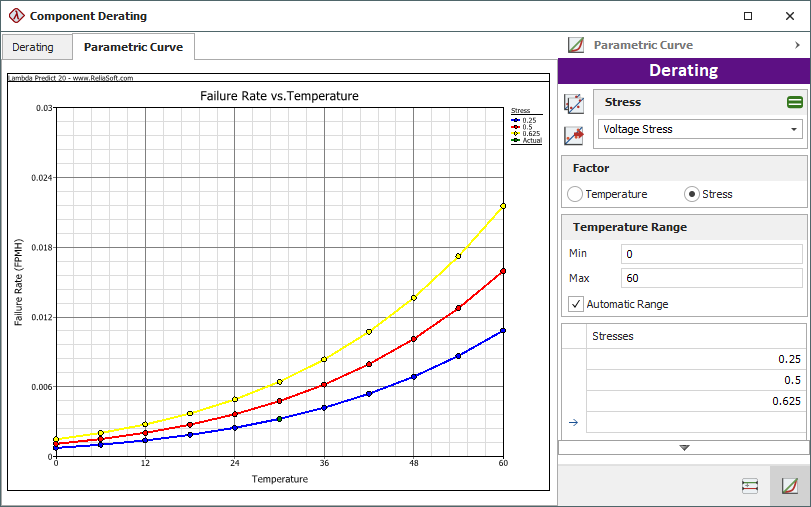Uncheck the Automatic Range checkbox
The width and height of the screenshot is (811, 507).
click(575, 304)
